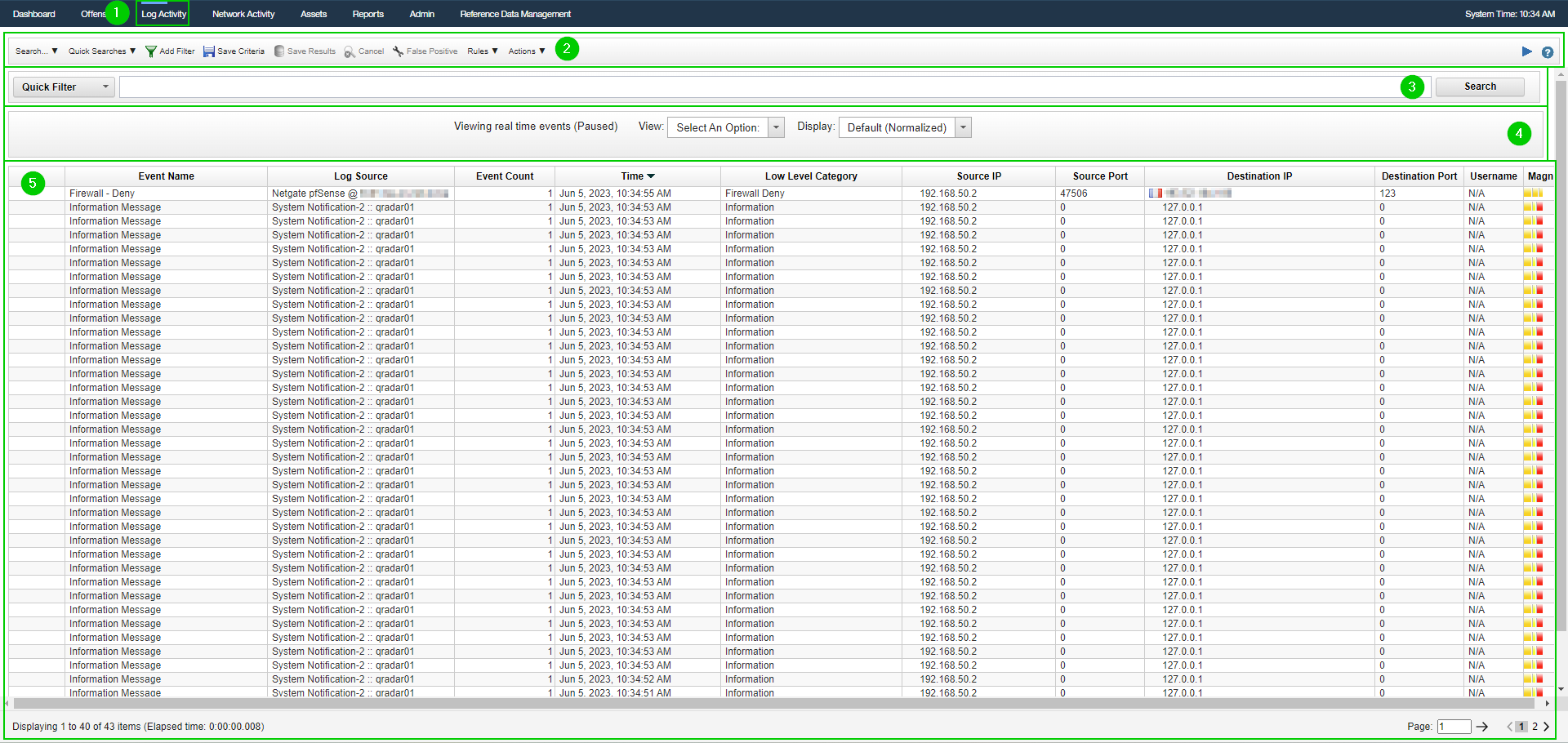Click the previous page chevron in pagination
The height and width of the screenshot is (743, 1568).
[1509, 727]
